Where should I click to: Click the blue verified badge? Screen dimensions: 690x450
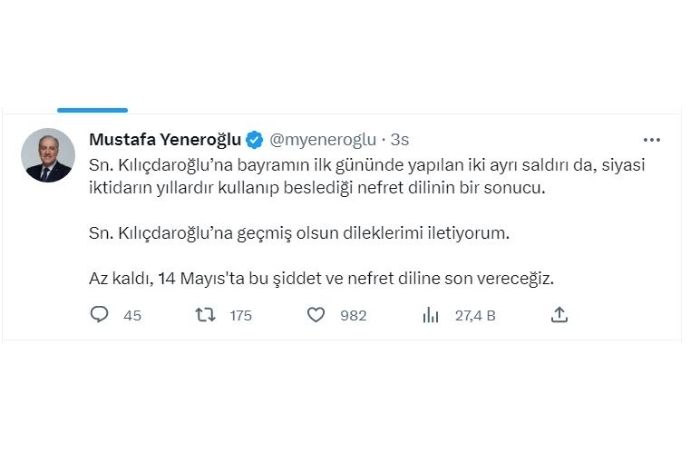255,139
